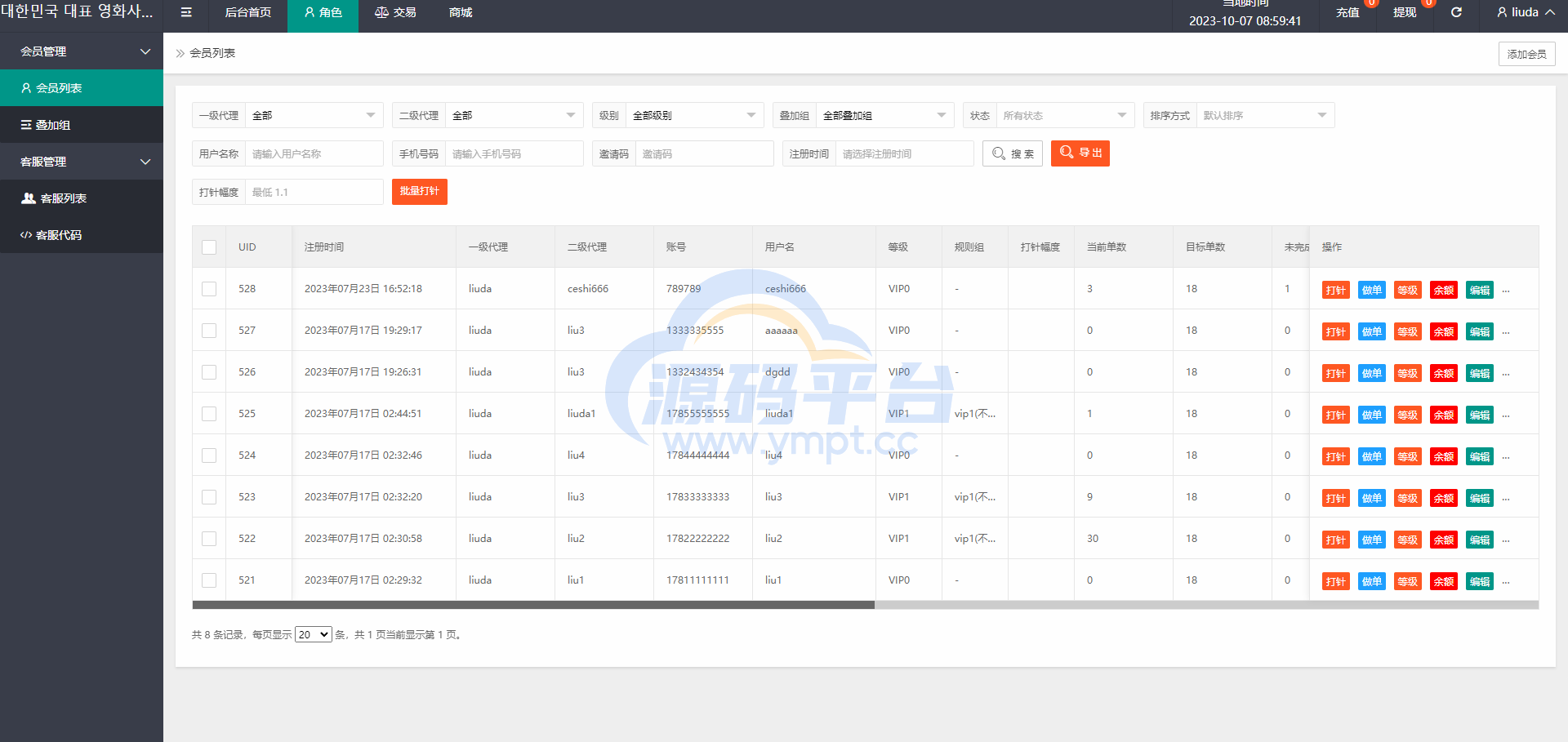Toggle the select-all checkbox in table header
This screenshot has width=1568, height=742.
point(209,247)
